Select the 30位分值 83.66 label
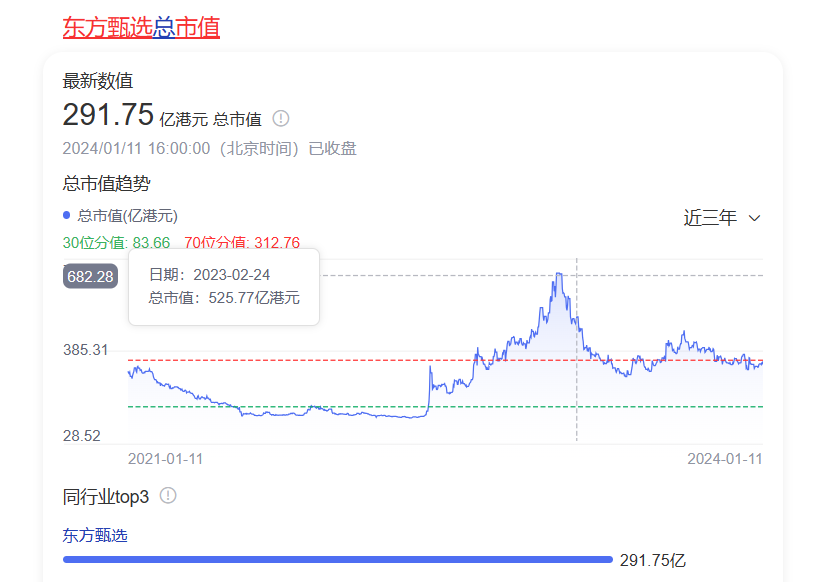This screenshot has height=582, width=824. click(x=116, y=243)
